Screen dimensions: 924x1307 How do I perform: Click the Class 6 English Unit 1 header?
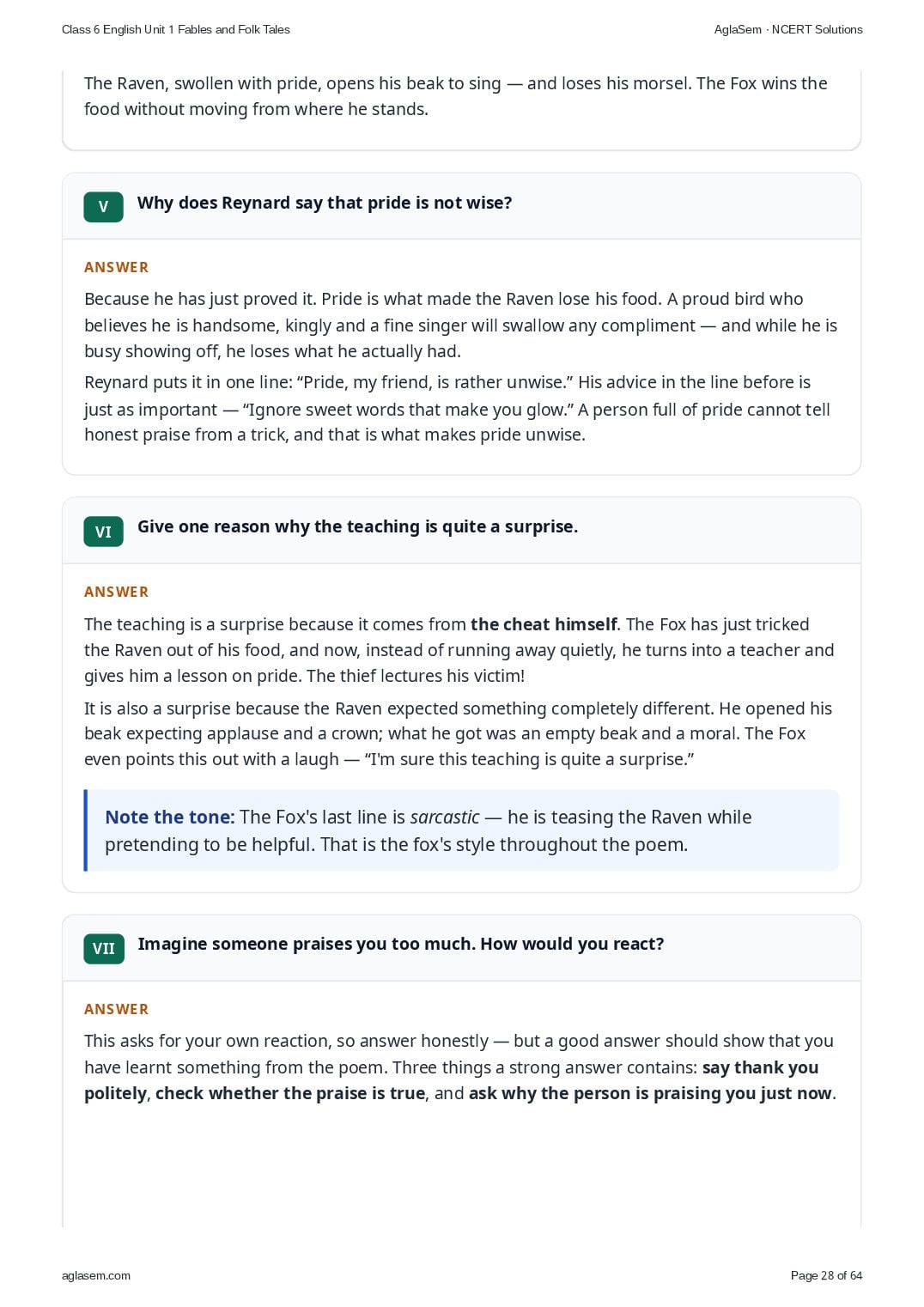(176, 29)
